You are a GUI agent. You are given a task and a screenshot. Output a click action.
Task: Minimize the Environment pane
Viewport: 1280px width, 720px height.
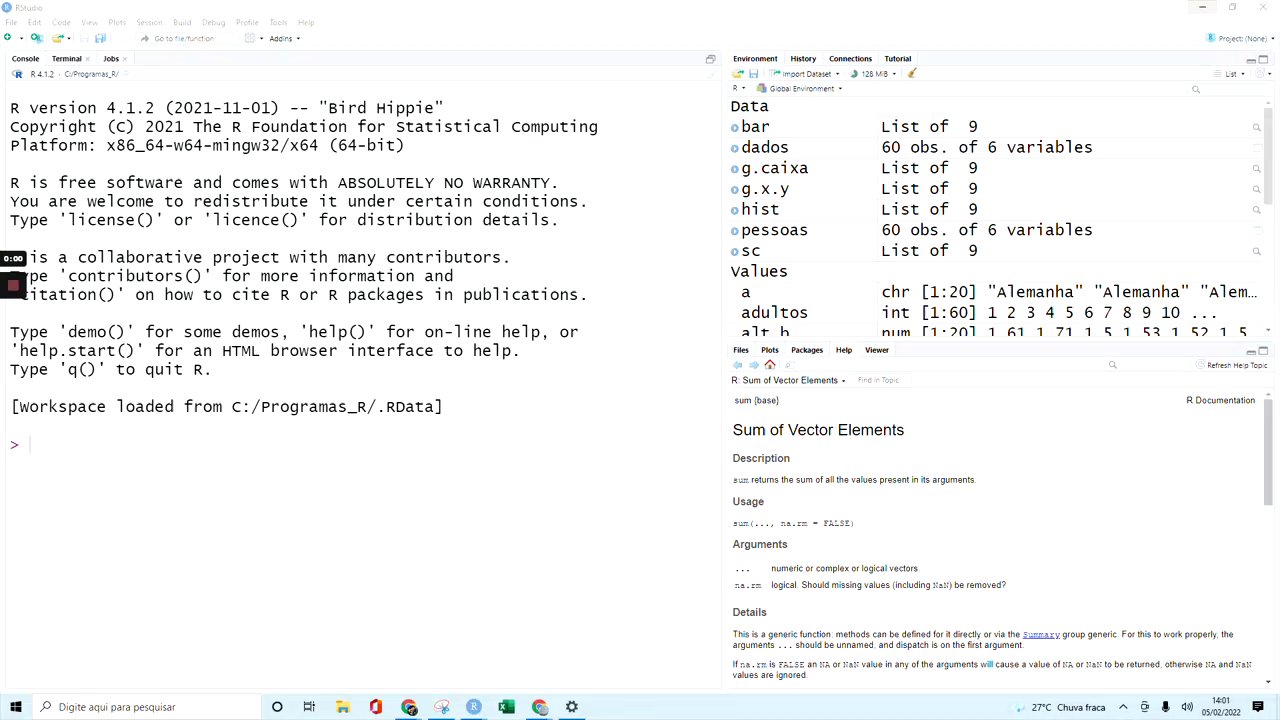(1251, 59)
